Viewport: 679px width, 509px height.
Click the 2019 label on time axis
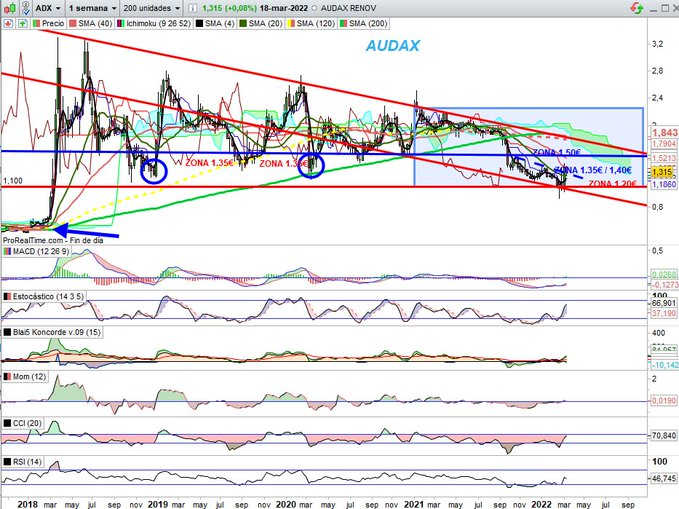pyautogui.click(x=158, y=504)
